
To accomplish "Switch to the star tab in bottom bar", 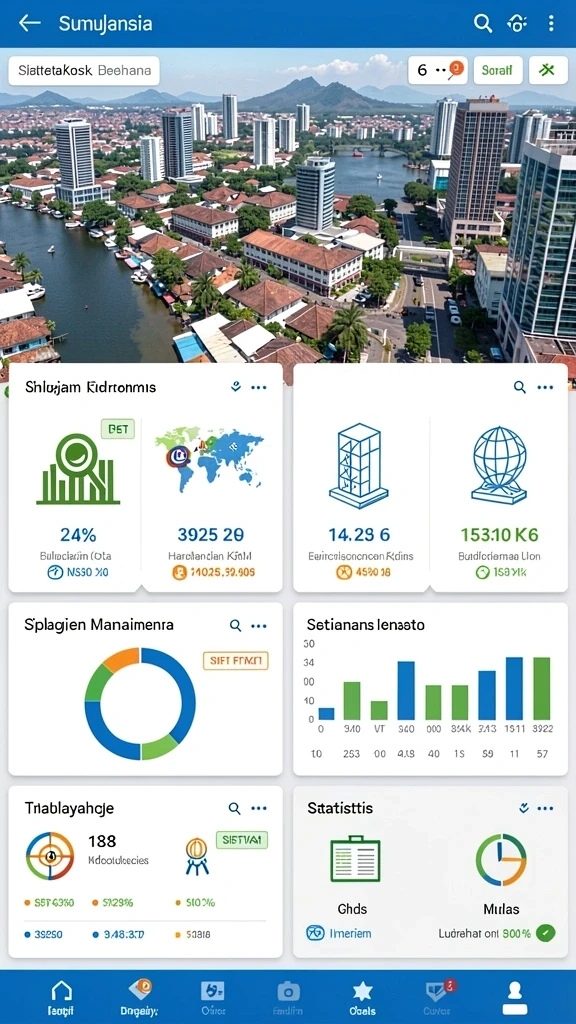I will [x=362, y=997].
